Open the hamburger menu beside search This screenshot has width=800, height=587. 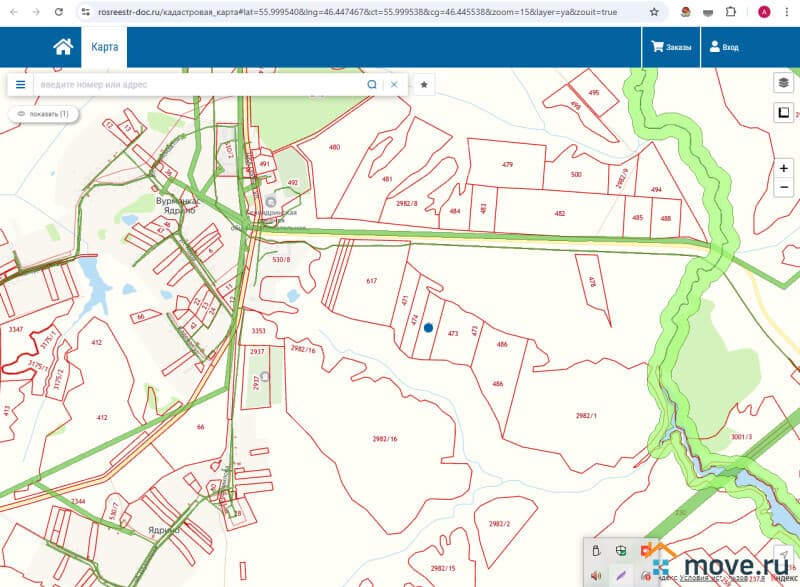point(20,85)
